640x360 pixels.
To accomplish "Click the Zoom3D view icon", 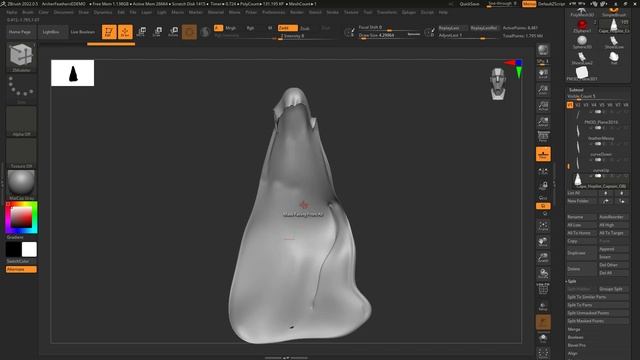I will pyautogui.click(x=543, y=258).
